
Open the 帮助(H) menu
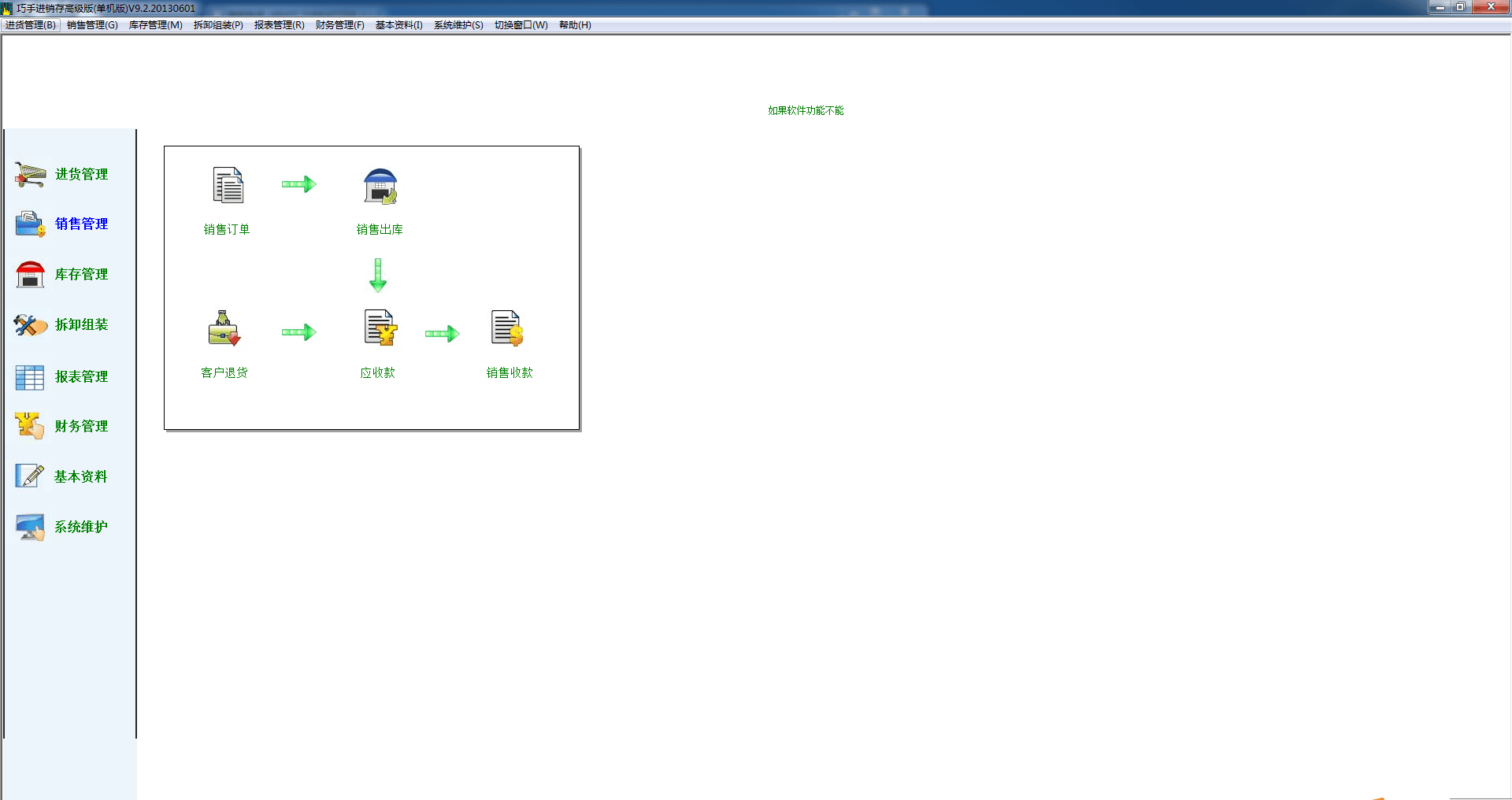click(575, 25)
